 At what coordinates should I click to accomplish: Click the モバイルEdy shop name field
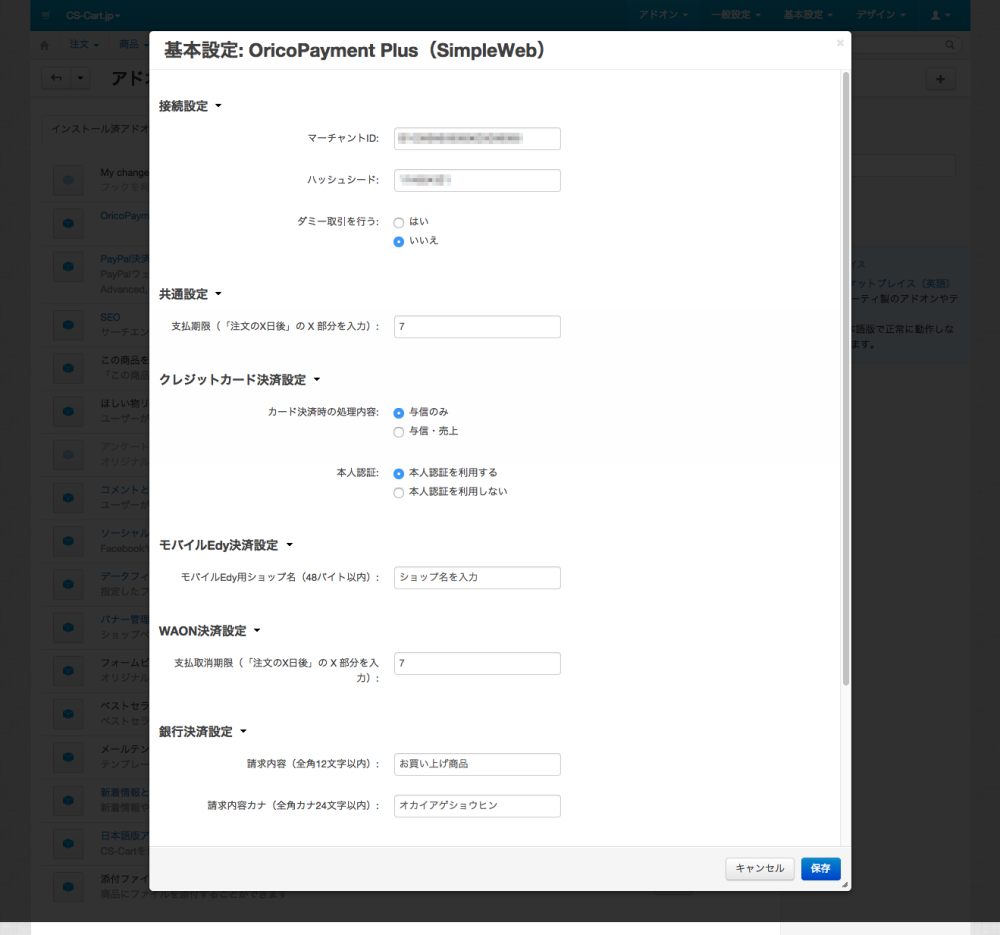pos(477,578)
